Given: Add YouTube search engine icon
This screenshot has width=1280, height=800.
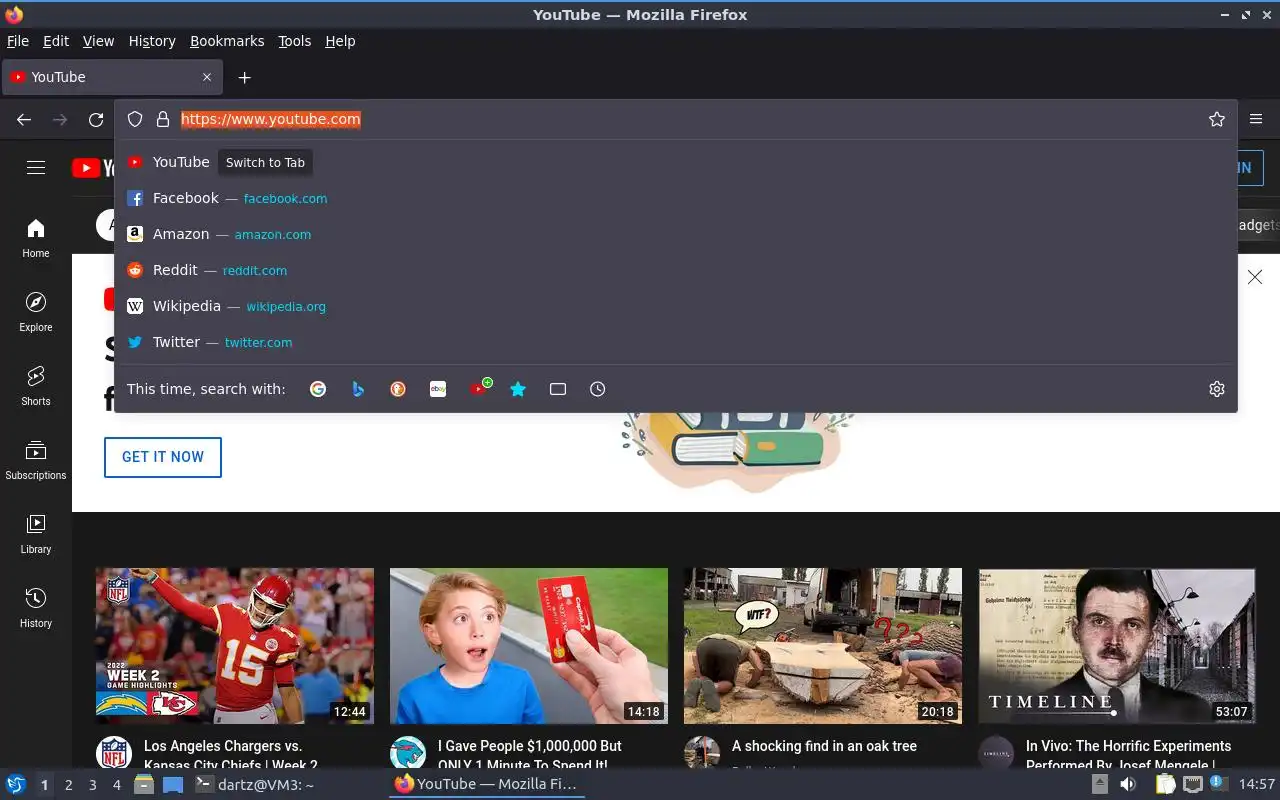Looking at the screenshot, I should coord(480,388).
